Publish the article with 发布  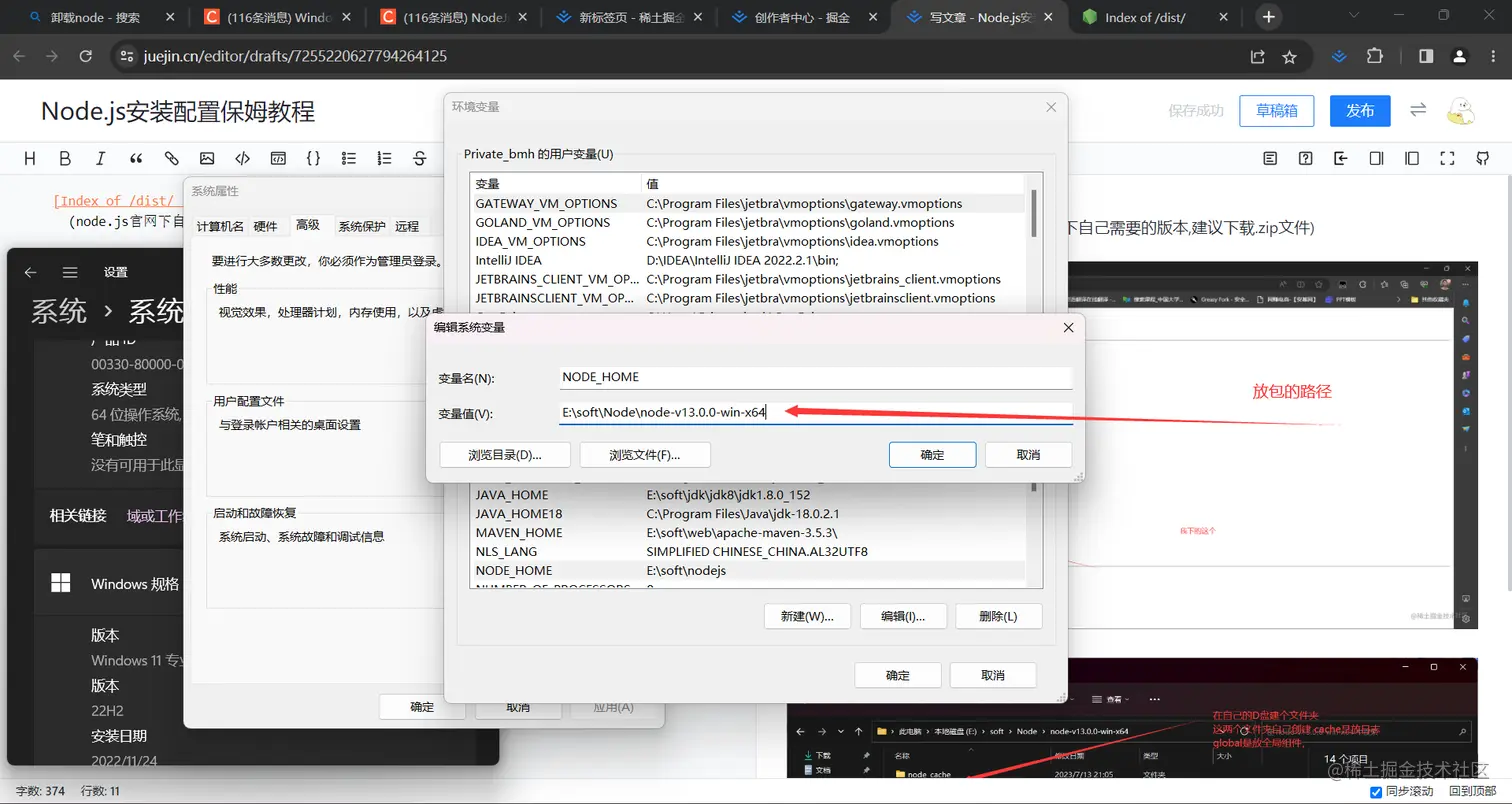click(1360, 111)
